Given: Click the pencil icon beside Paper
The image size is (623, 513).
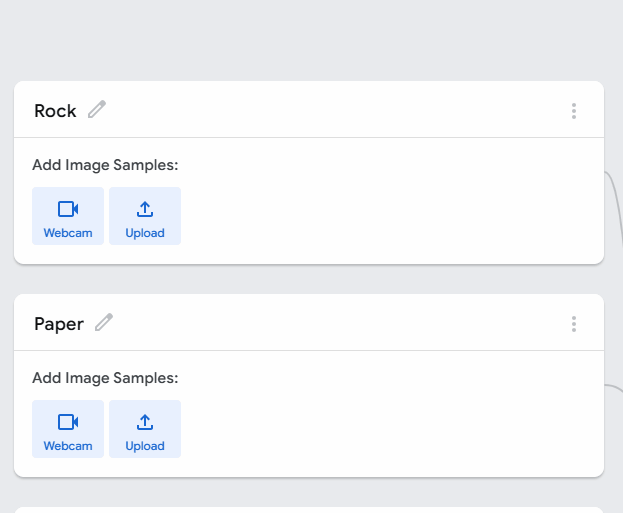Looking at the screenshot, I should coord(104,323).
